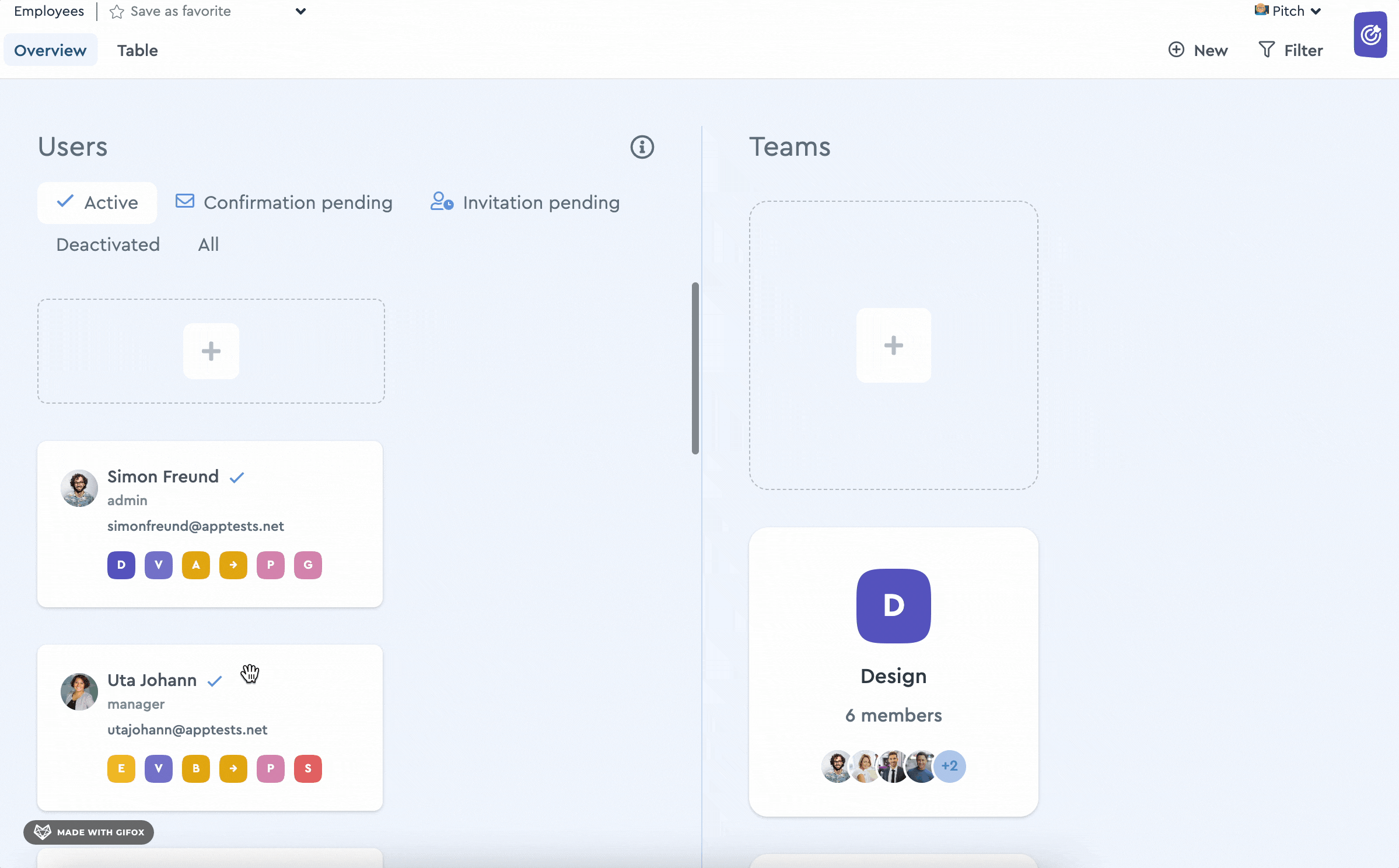Screen dimensions: 1399x868
Task: Click the Design team D icon
Action: [x=893, y=605]
